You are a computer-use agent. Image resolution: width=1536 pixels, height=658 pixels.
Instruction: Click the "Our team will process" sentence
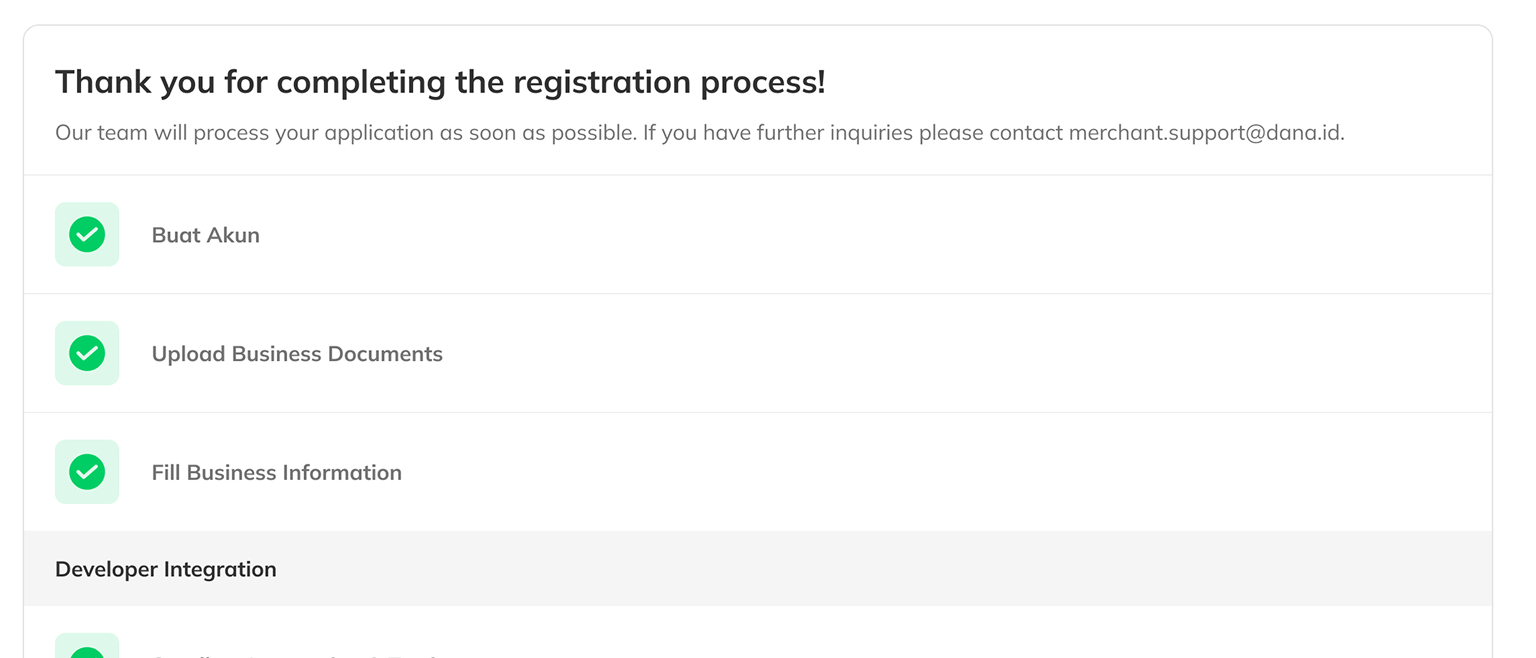tap(345, 133)
